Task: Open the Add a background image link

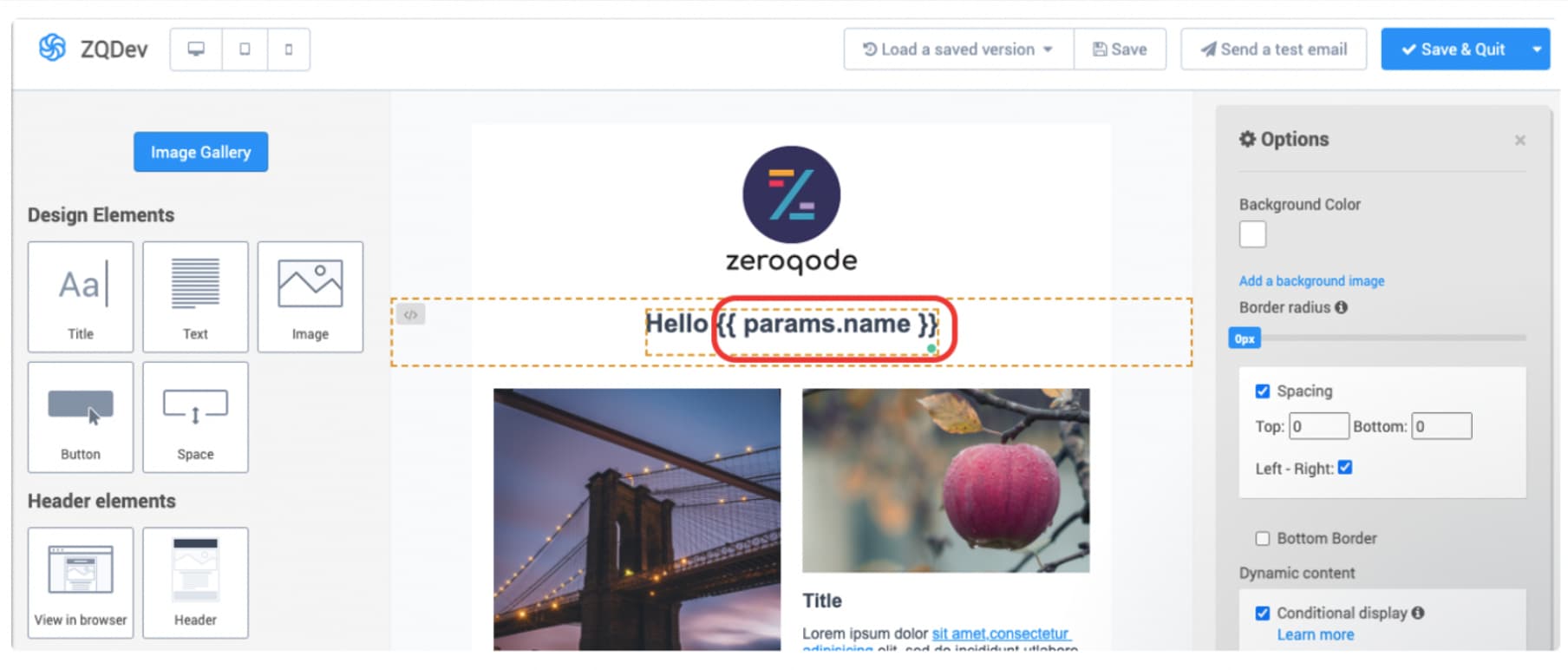Action: pyautogui.click(x=1311, y=281)
